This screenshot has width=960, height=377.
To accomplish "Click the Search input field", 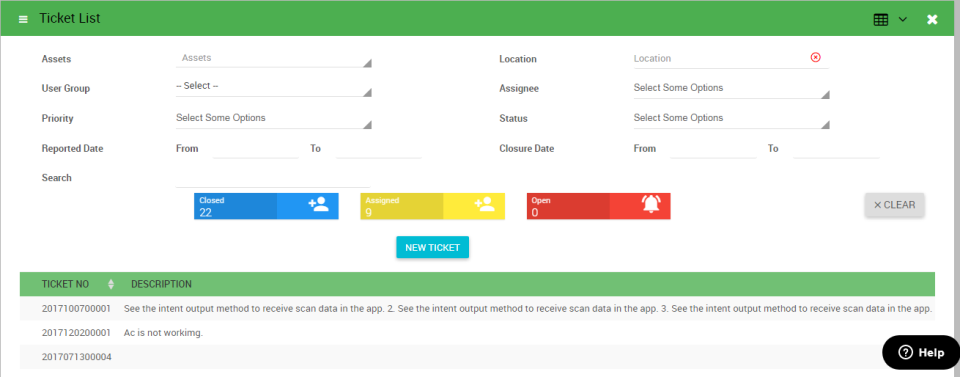I will click(273, 178).
